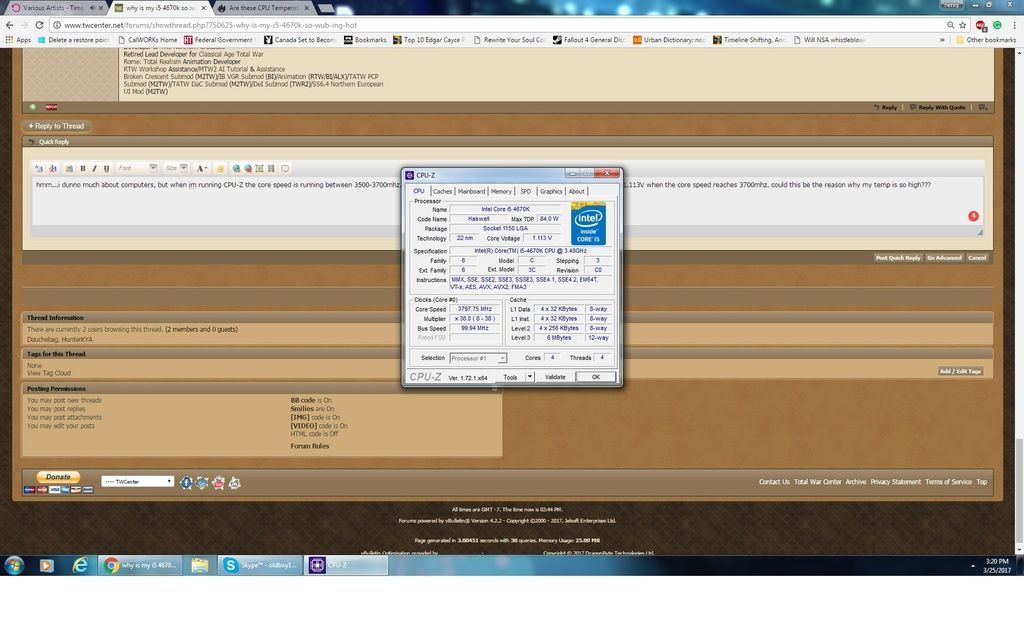This screenshot has height=634, width=1024.
Task: Open Internet Explorer from the taskbar
Action: tap(80, 565)
